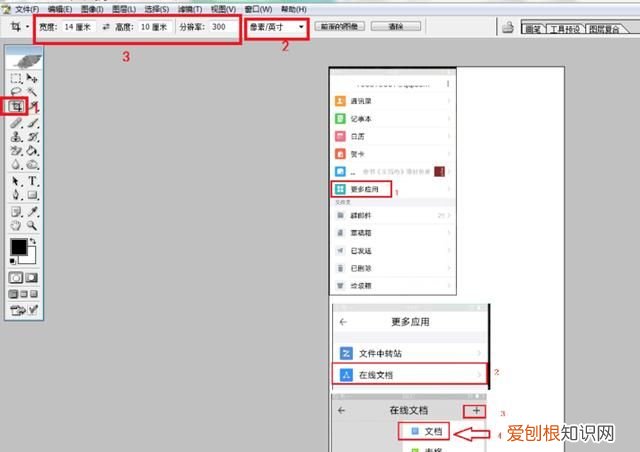Screen dimensions: 640x452
Task: Select the Paint Bucket tool
Action: point(33,151)
